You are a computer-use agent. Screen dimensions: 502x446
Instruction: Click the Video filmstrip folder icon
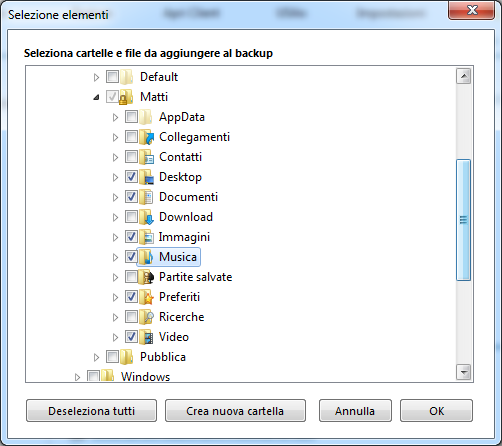[x=146, y=337]
